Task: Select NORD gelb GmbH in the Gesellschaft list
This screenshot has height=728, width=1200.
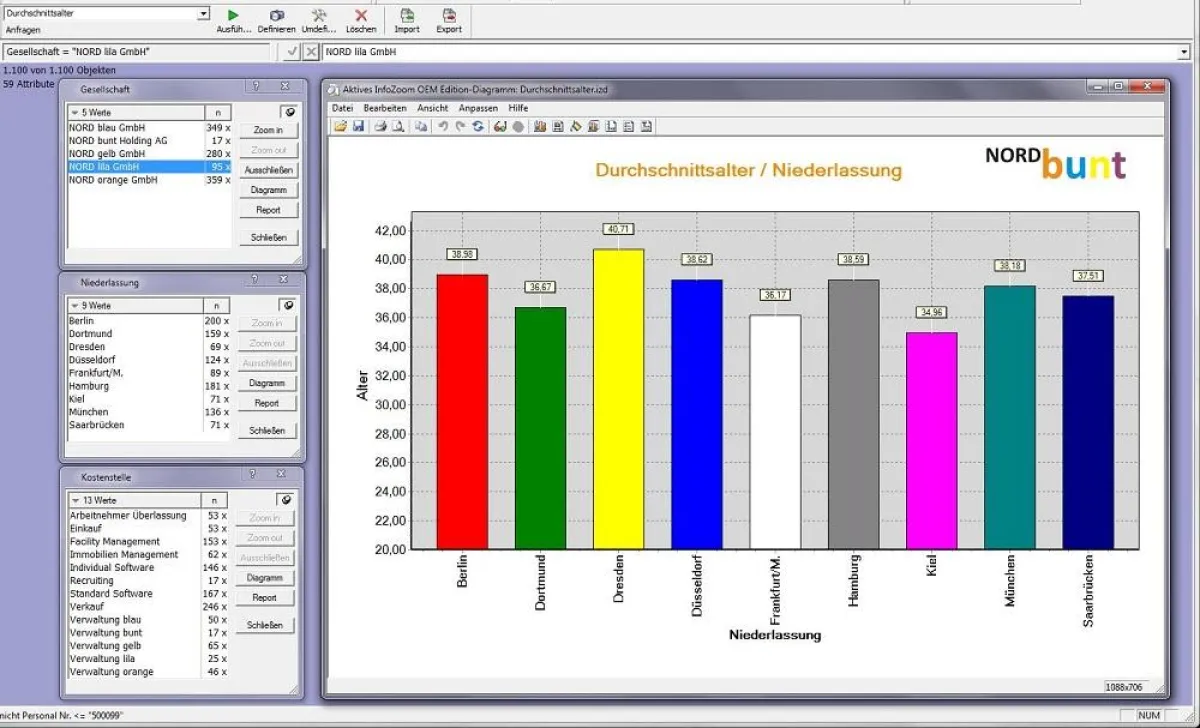Action: point(110,153)
